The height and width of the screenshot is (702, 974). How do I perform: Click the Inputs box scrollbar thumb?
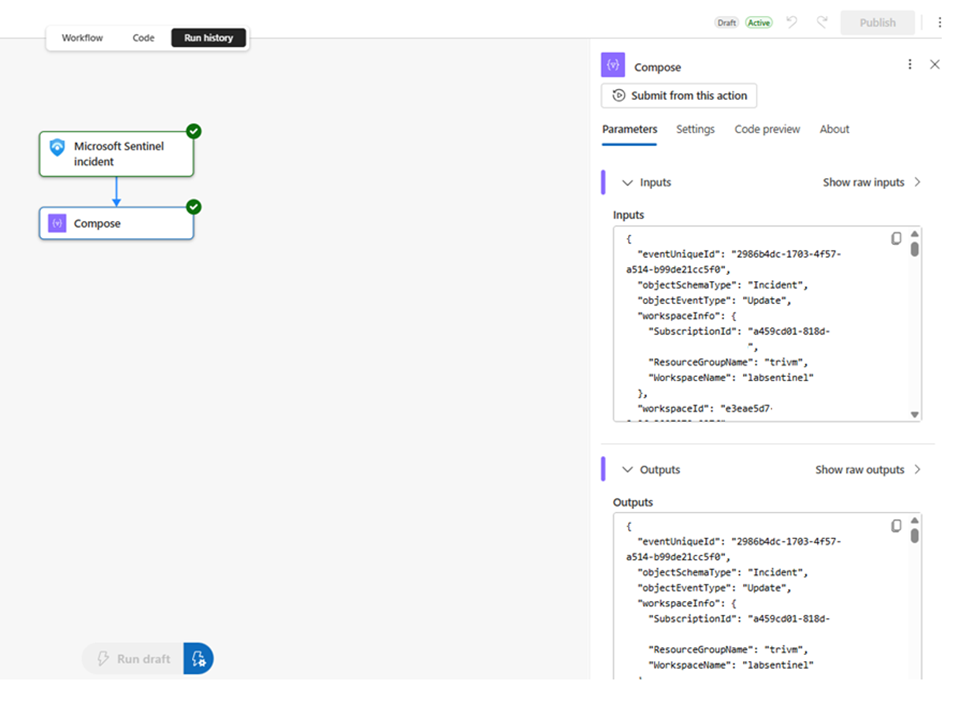coord(914,249)
